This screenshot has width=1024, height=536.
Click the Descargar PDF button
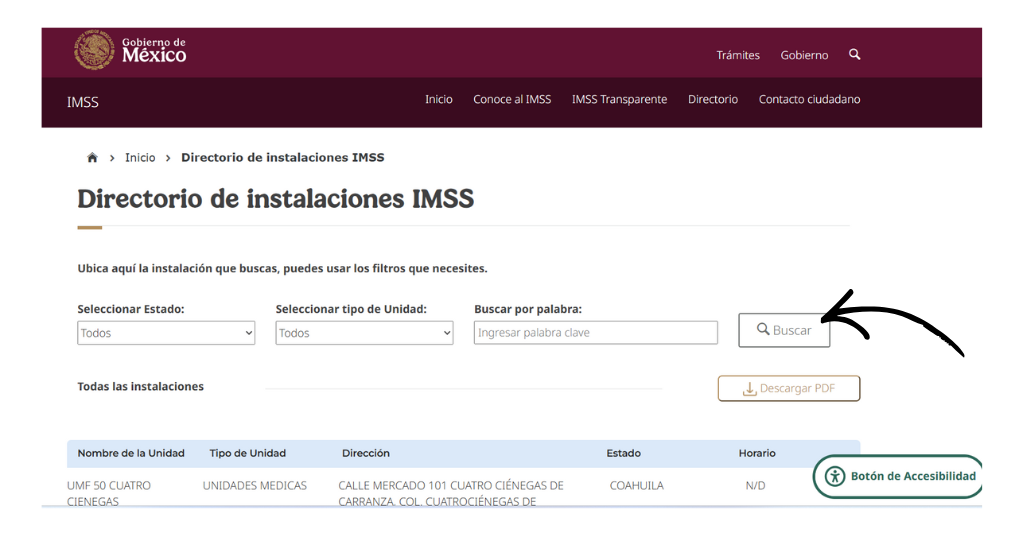(789, 388)
